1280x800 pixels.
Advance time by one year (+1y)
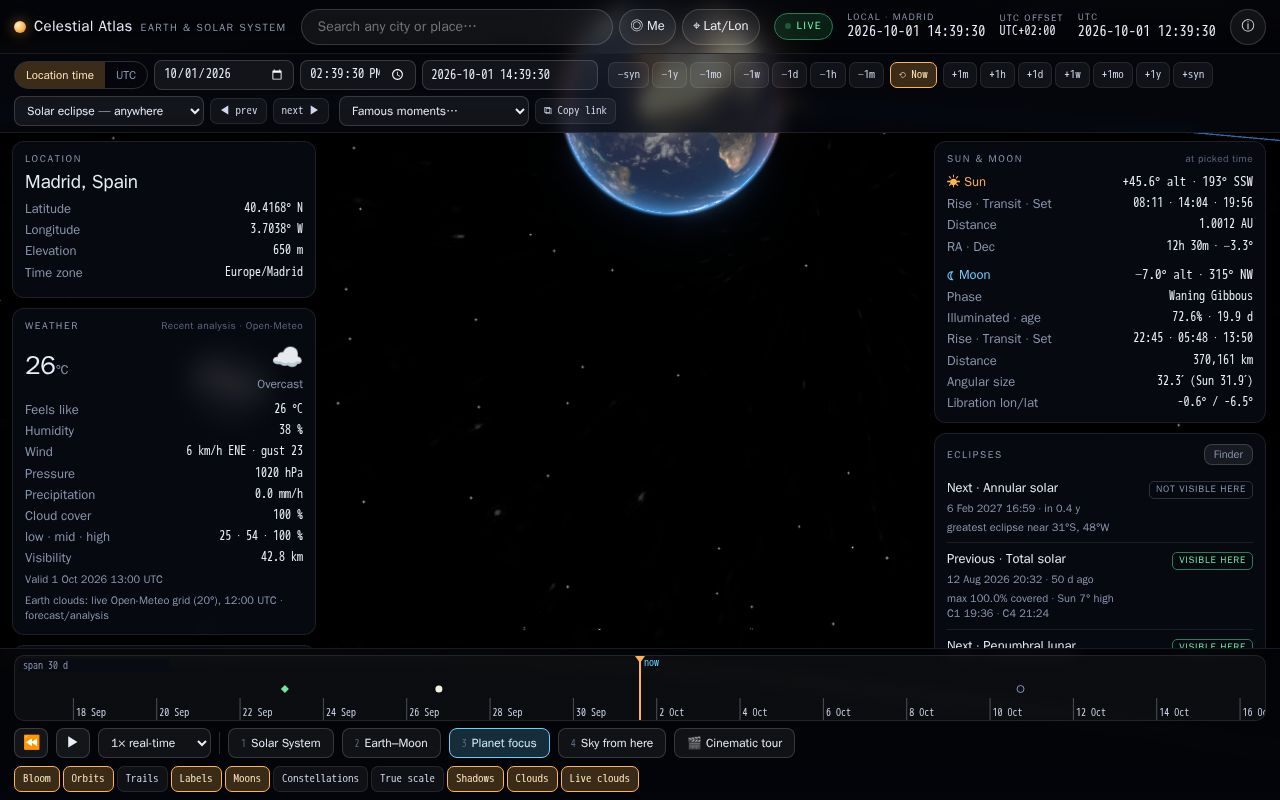point(1153,75)
